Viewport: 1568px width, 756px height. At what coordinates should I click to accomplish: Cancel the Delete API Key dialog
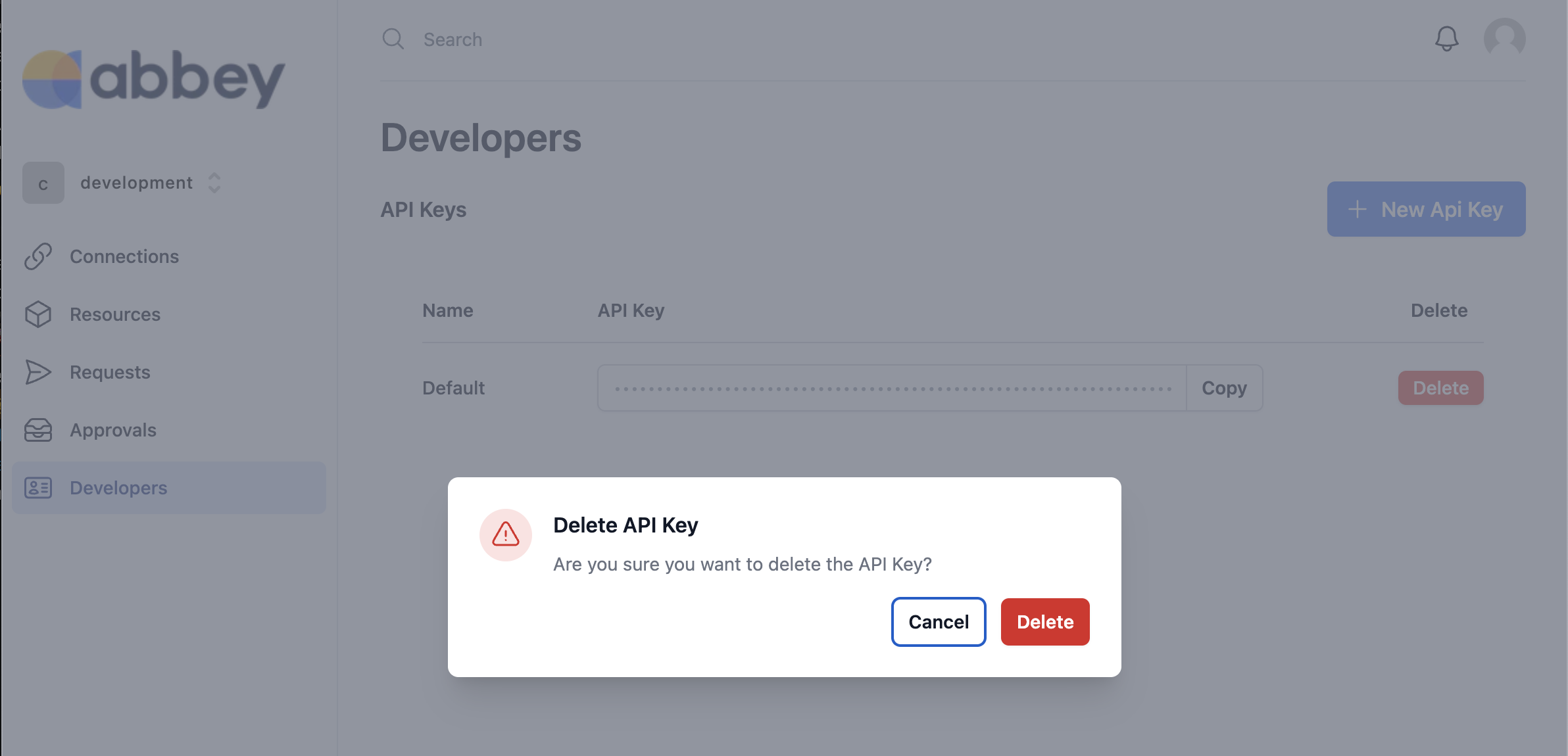pos(939,622)
